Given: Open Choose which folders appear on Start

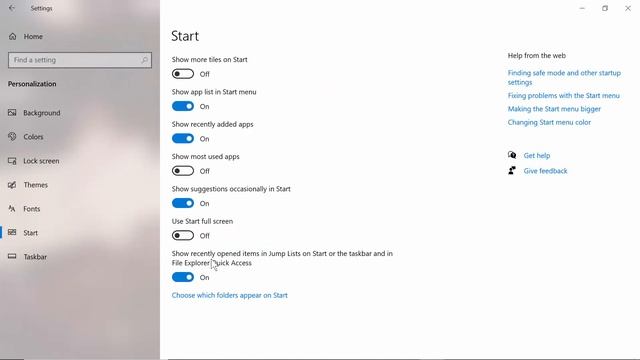Looking at the screenshot, I should (229, 295).
